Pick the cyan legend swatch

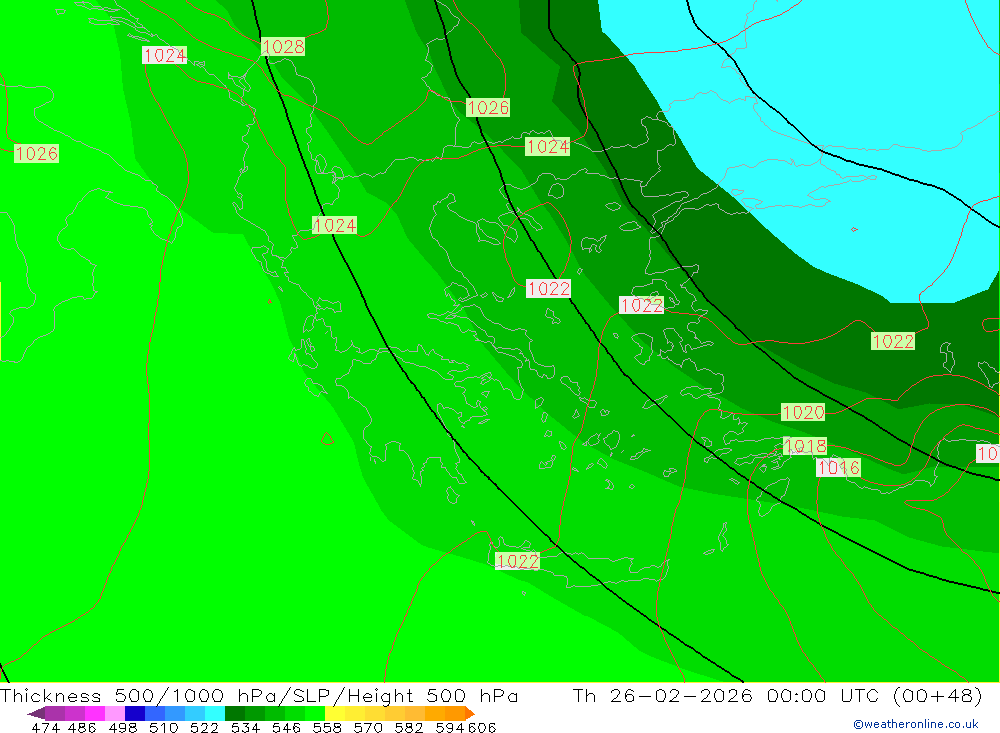[x=215, y=713]
